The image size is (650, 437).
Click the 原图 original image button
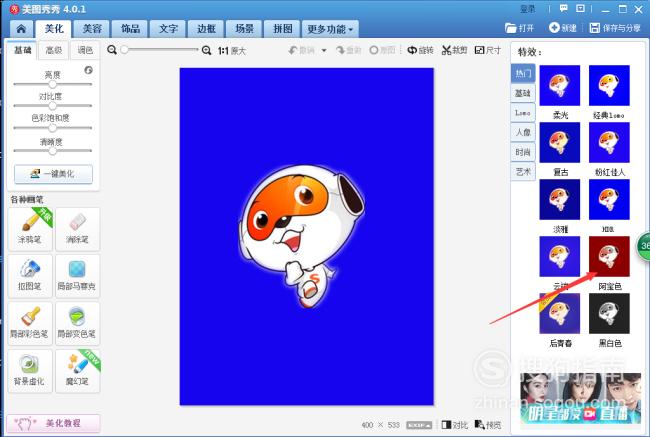[x=382, y=50]
